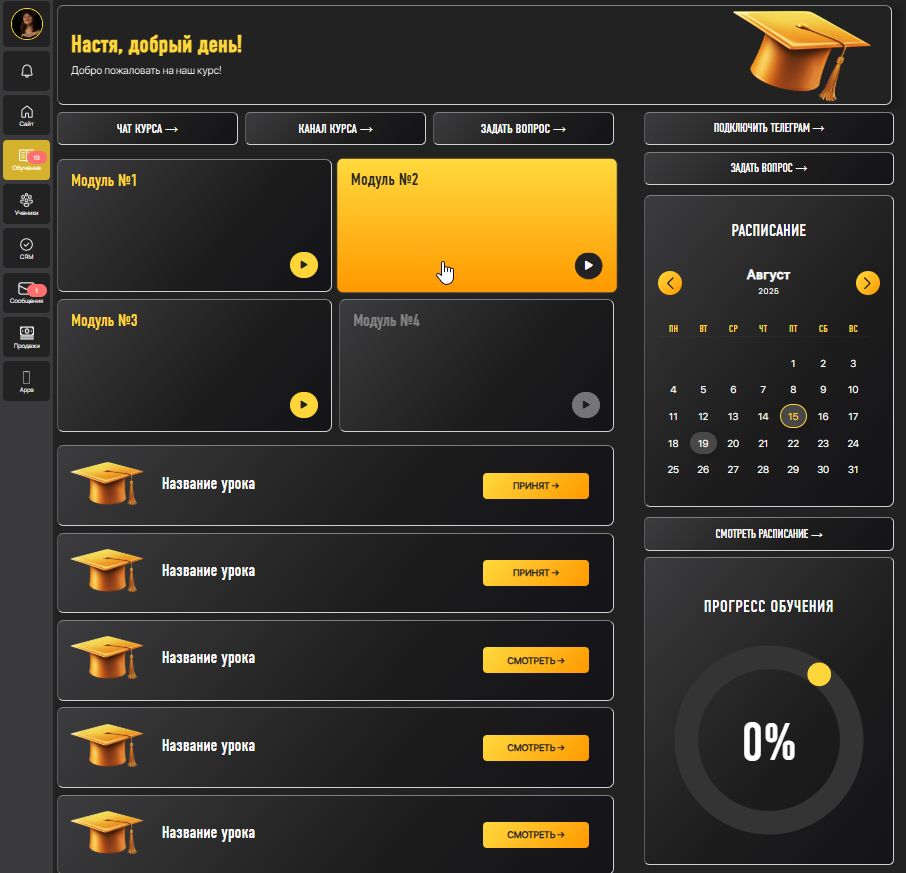Open the Ученики section in sidebar
Screen dimensions: 906x873
(x=27, y=204)
